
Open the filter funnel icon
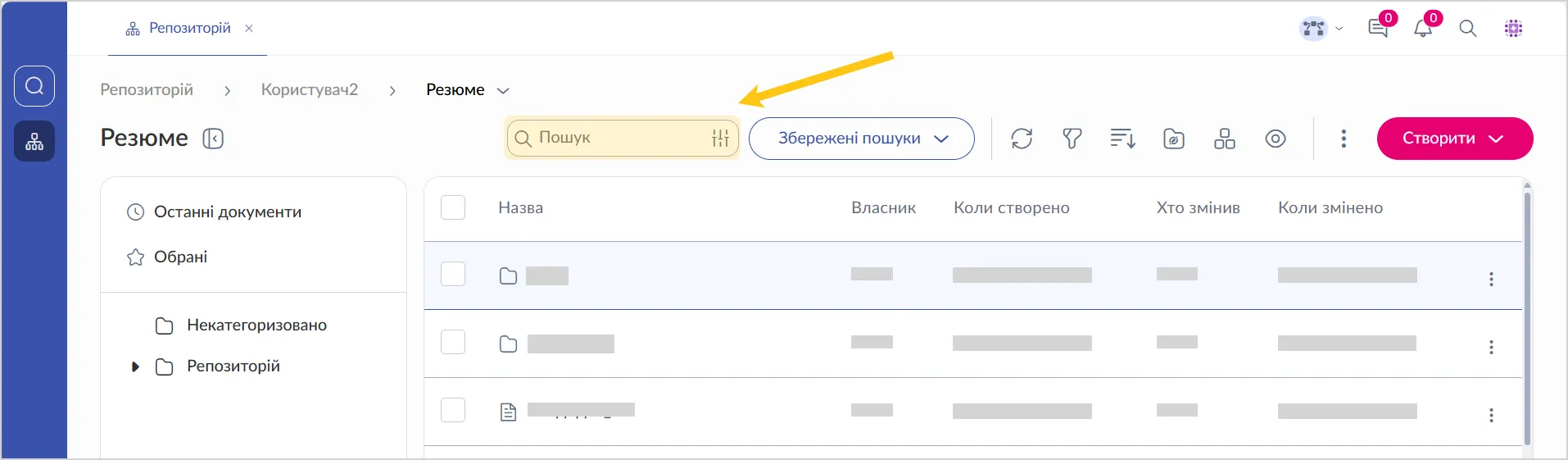pyautogui.click(x=1072, y=139)
